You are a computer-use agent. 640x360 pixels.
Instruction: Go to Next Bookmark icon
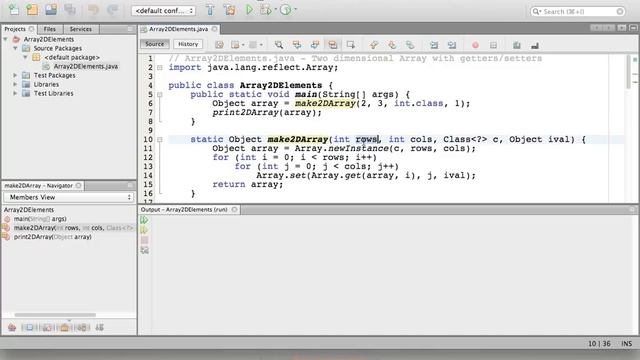(392, 45)
